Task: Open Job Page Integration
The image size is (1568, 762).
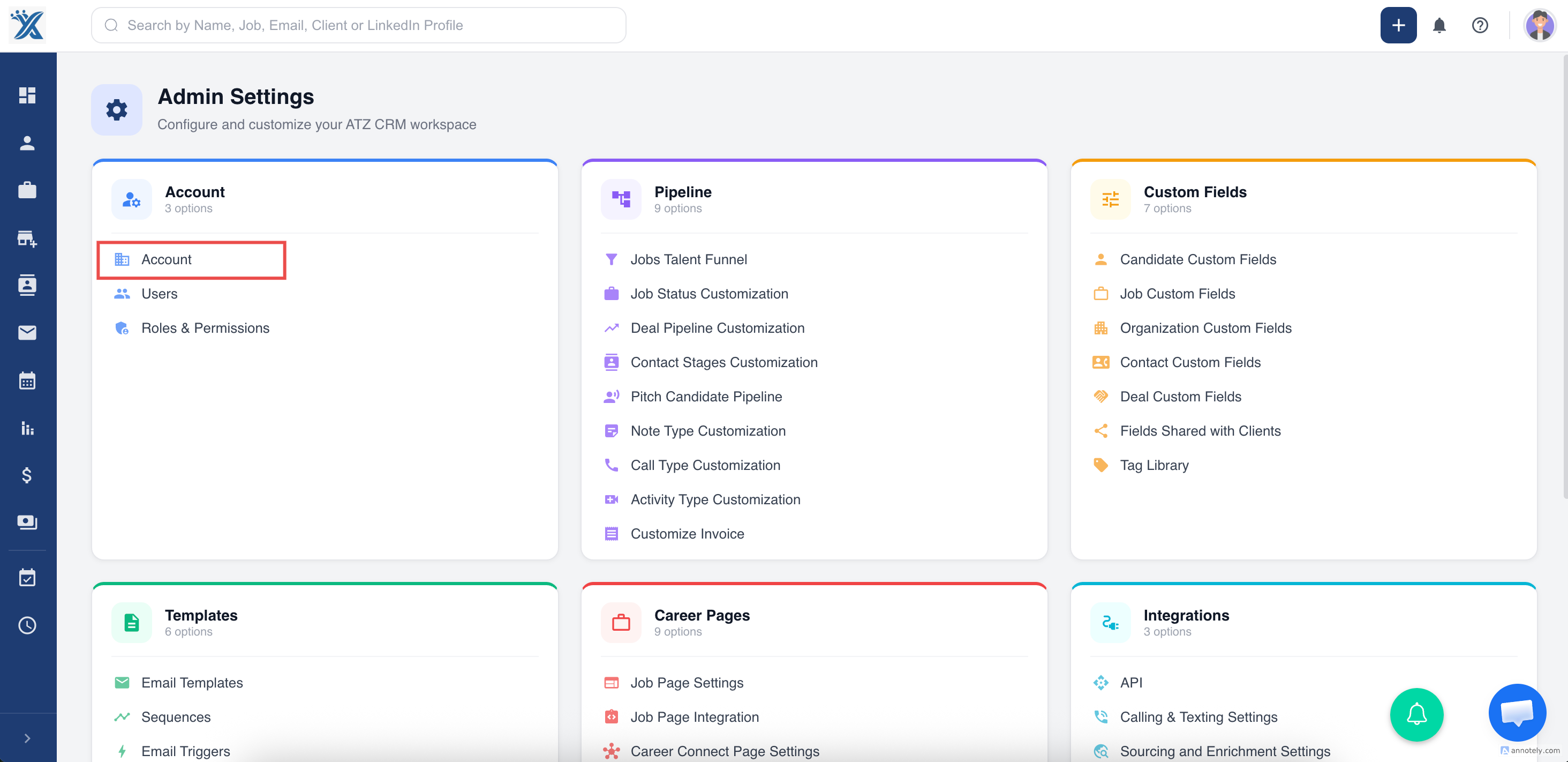Action: coord(695,718)
